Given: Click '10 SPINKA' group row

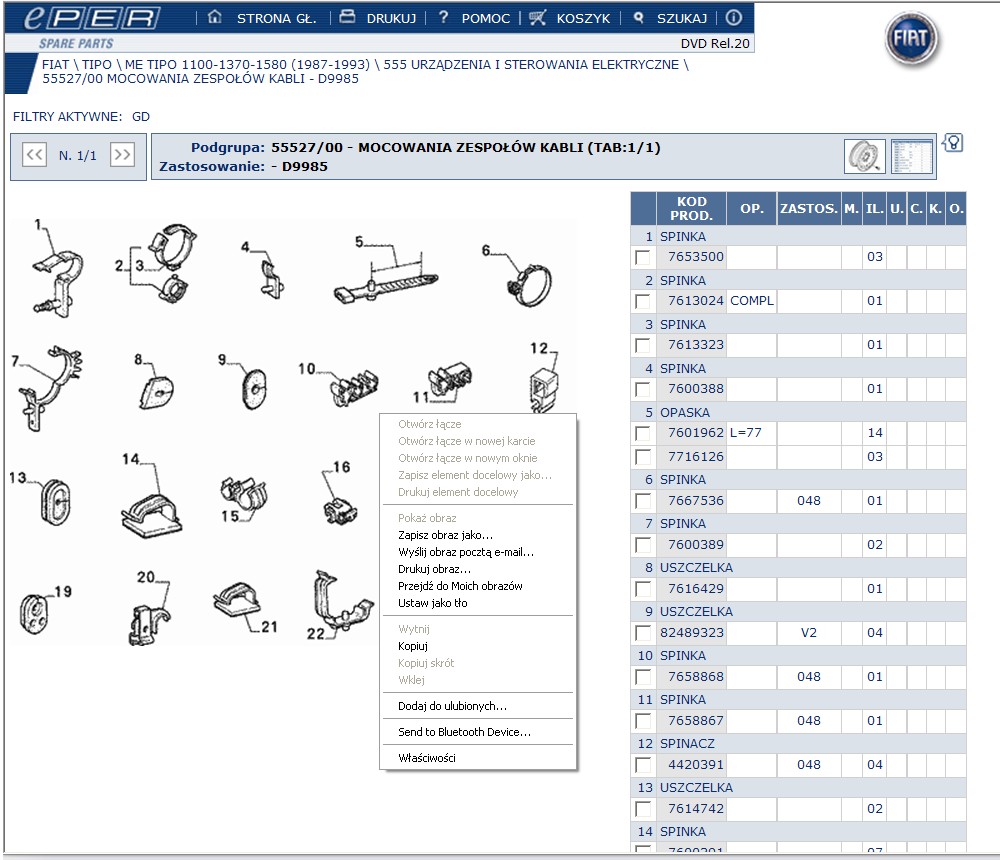Looking at the screenshot, I should click(798, 656).
